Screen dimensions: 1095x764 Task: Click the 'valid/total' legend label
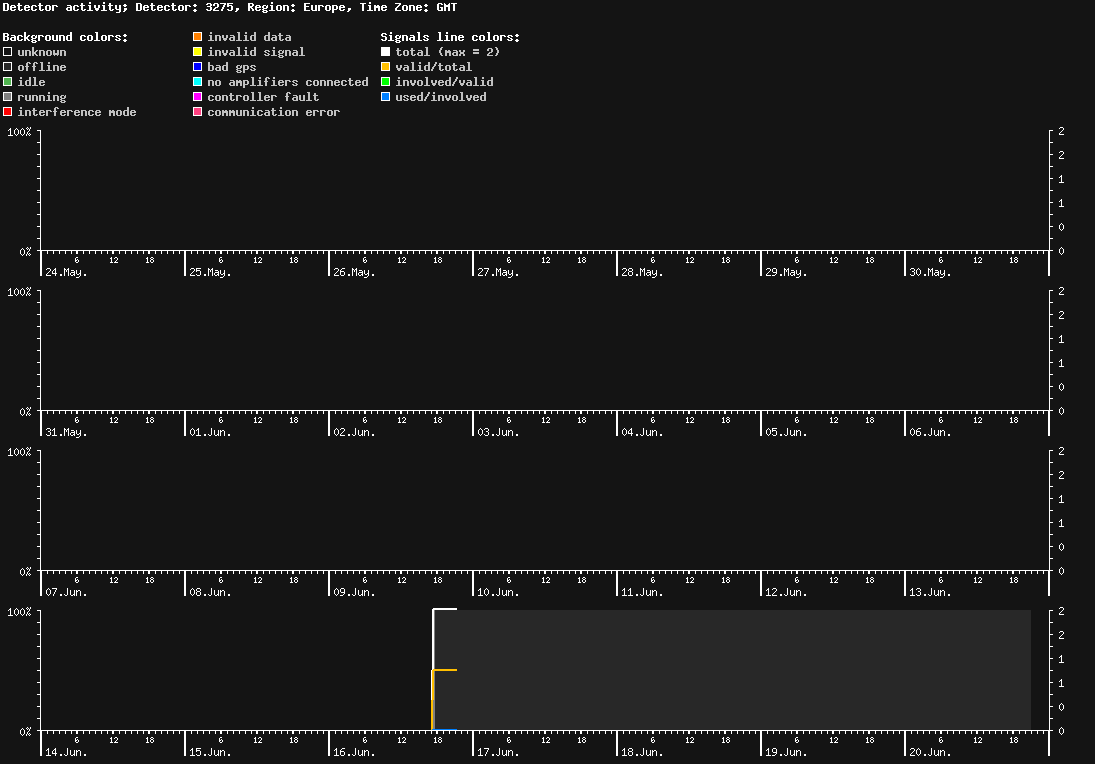pyautogui.click(x=434, y=67)
